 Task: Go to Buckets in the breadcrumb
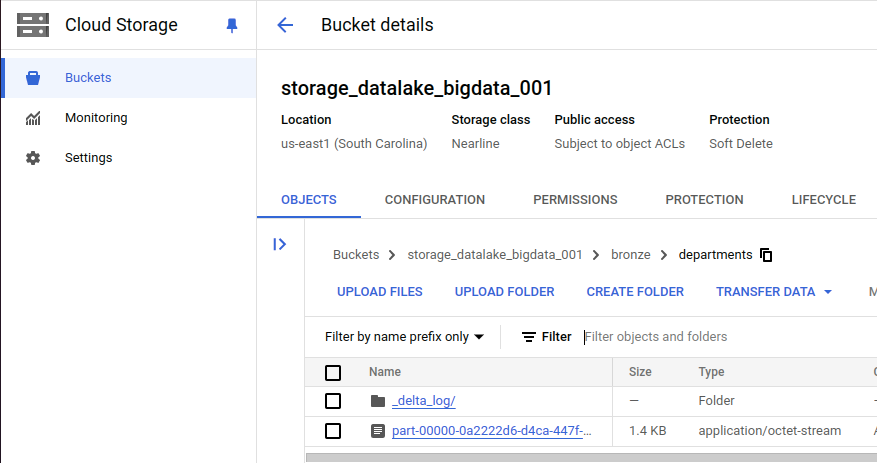tap(356, 255)
